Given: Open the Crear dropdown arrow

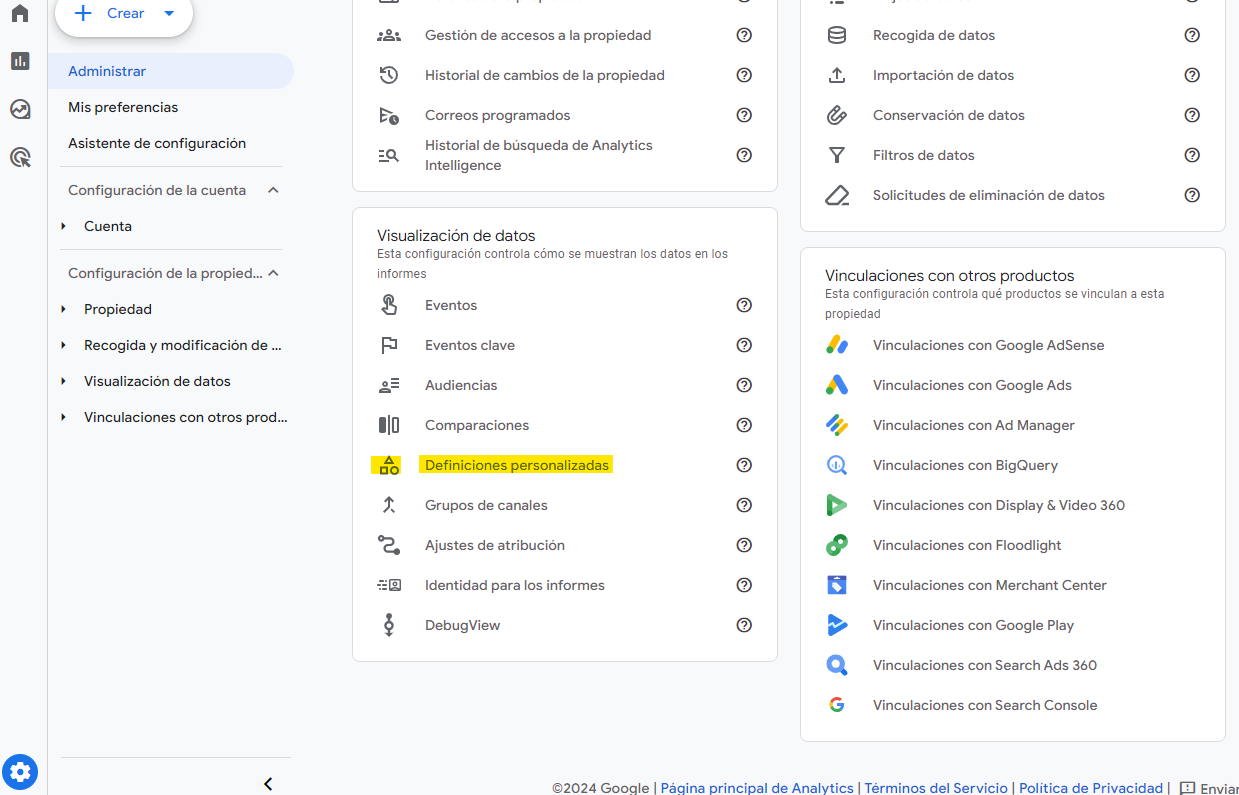Looking at the screenshot, I should [x=169, y=14].
